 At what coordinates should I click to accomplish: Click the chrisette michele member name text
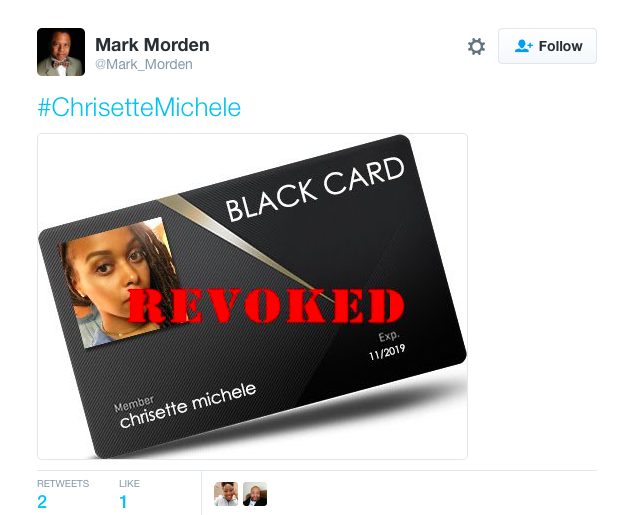point(188,405)
